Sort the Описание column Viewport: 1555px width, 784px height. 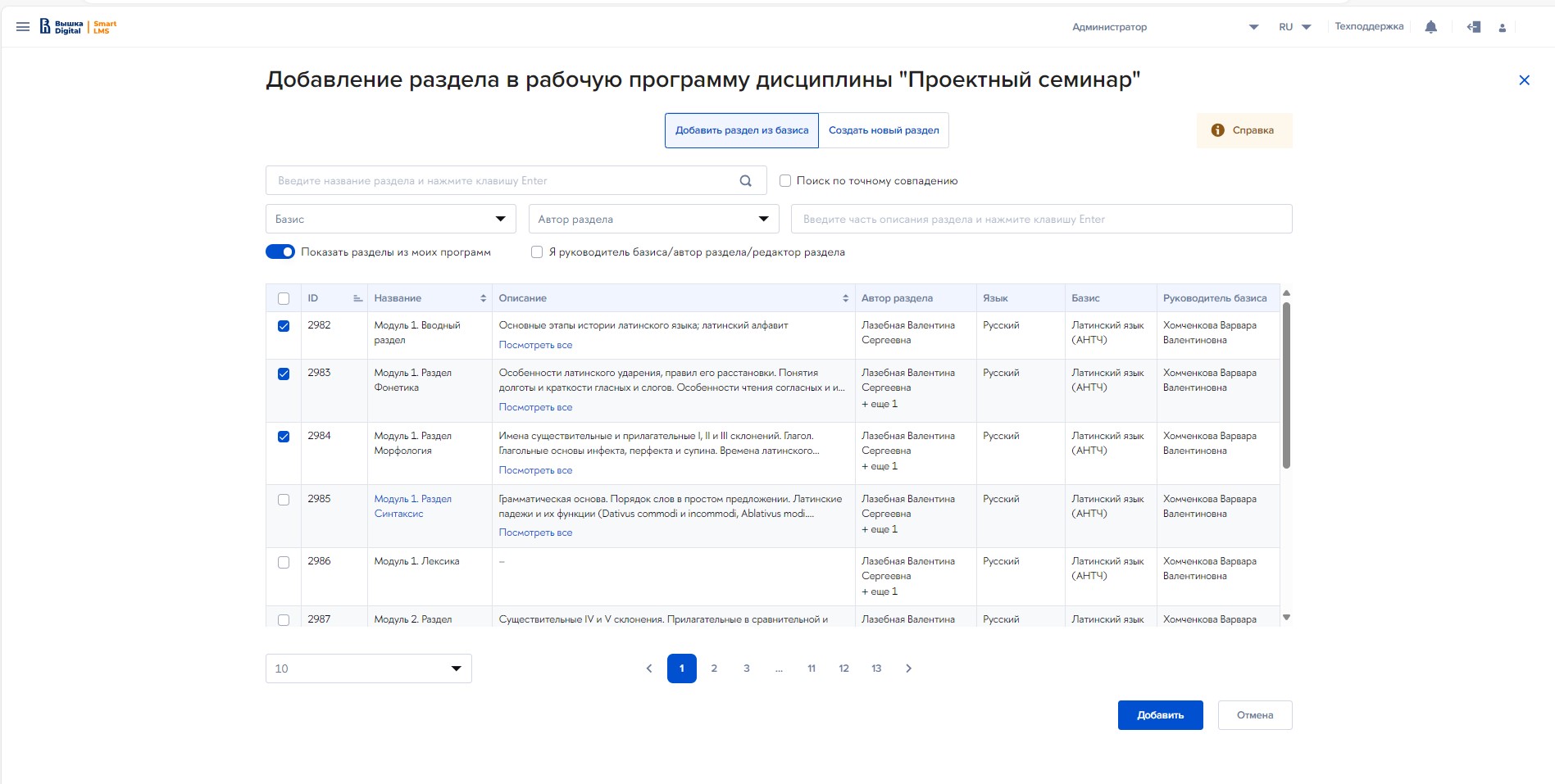pos(845,298)
